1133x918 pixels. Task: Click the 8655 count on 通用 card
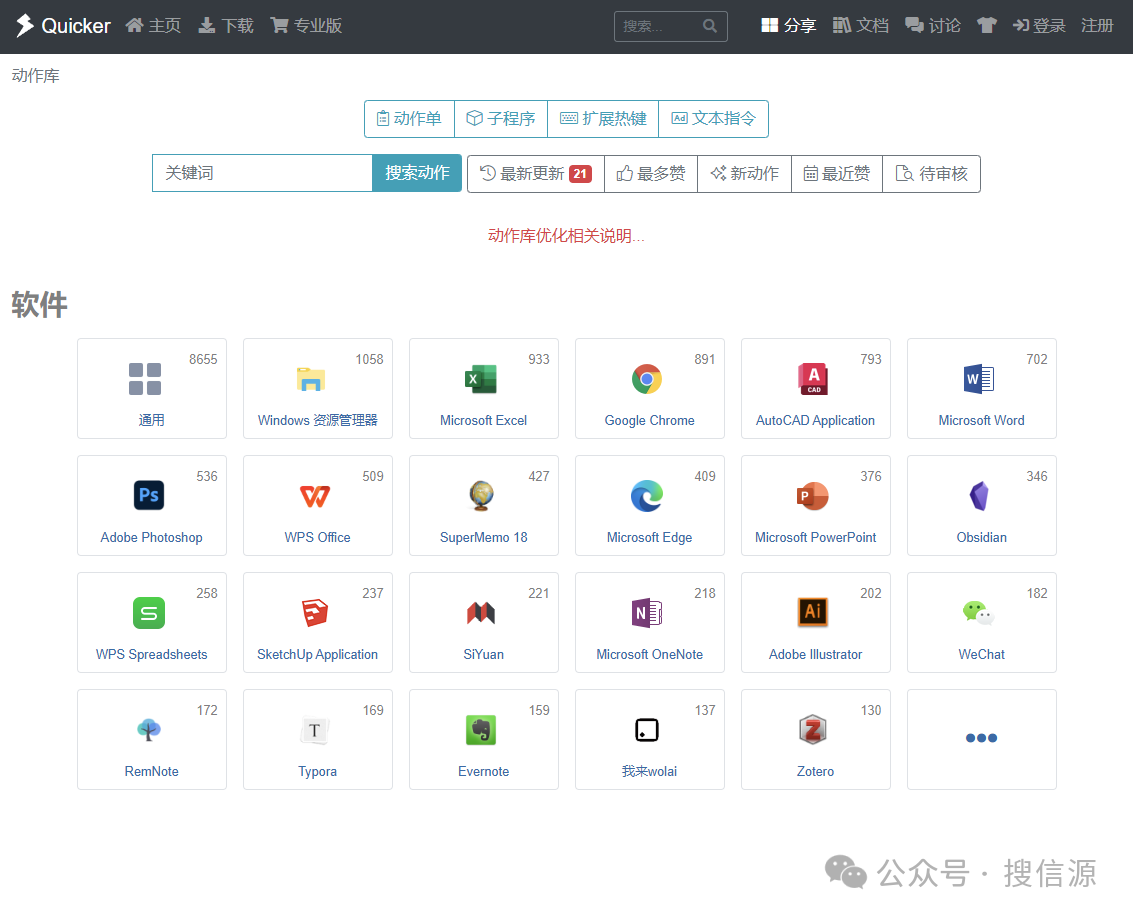point(203,359)
